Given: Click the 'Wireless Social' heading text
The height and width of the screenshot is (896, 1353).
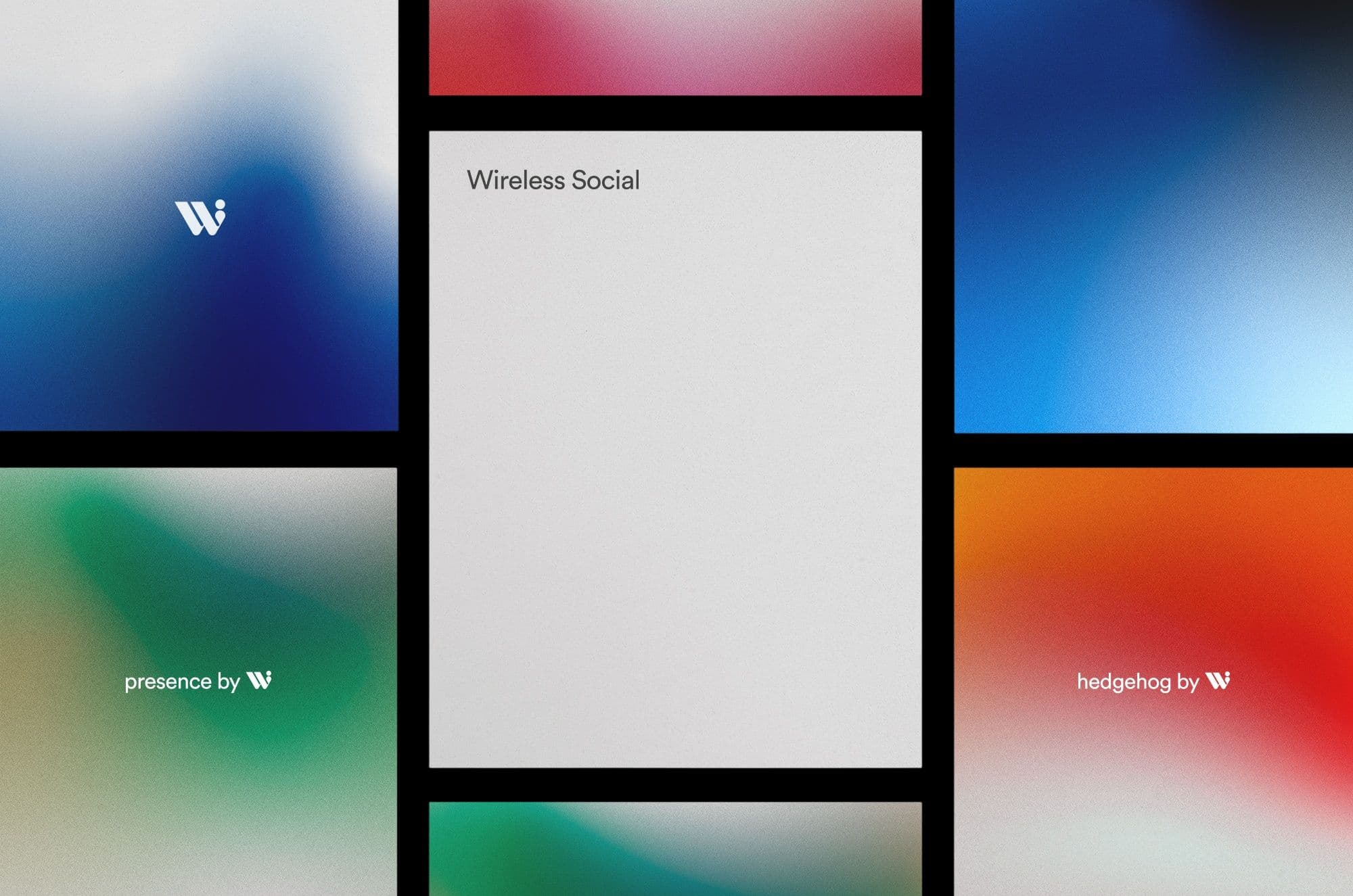Looking at the screenshot, I should (x=553, y=181).
